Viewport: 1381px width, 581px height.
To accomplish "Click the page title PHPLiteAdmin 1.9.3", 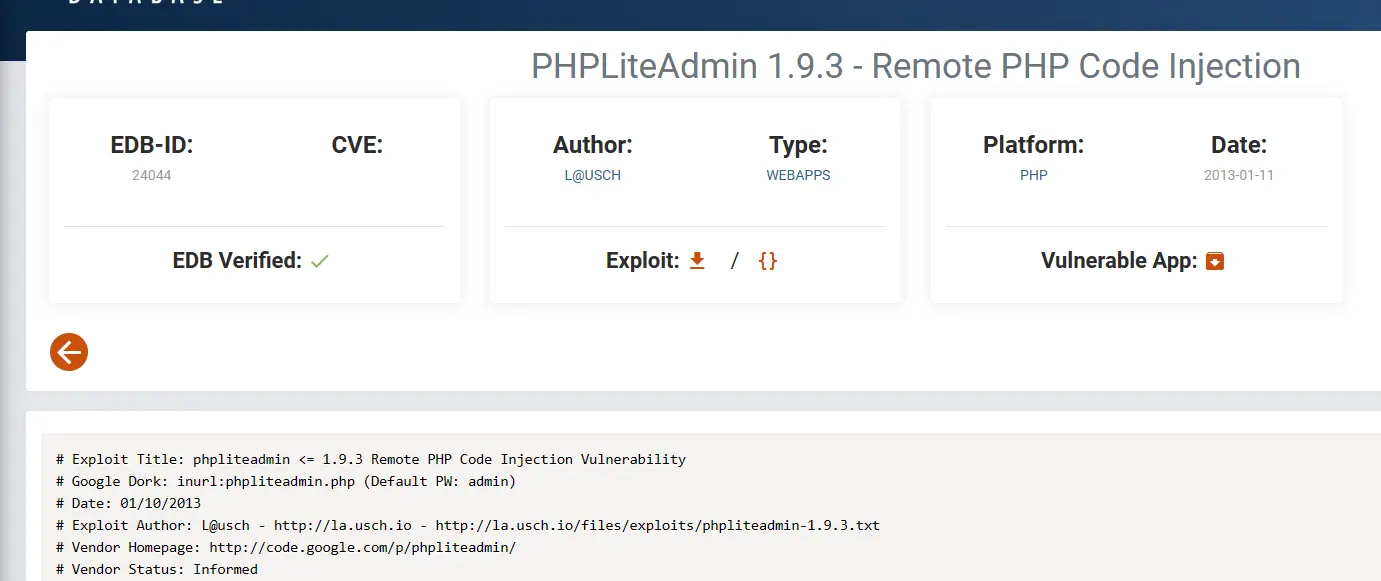I will 915,66.
